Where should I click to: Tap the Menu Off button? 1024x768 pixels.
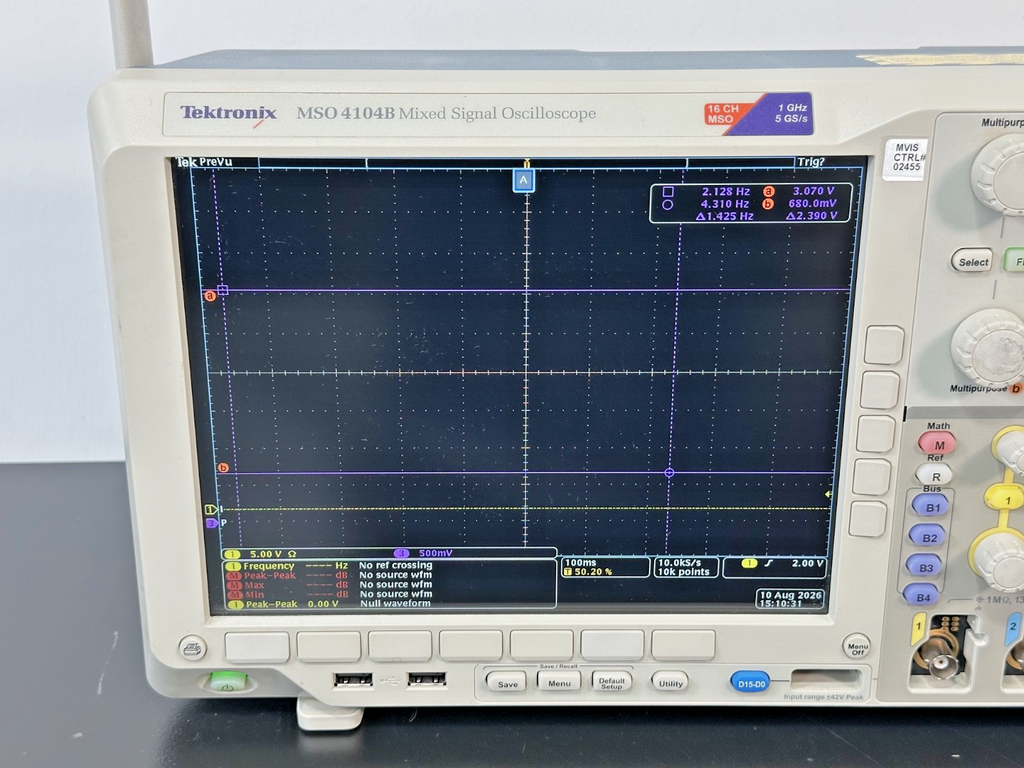tap(857, 647)
